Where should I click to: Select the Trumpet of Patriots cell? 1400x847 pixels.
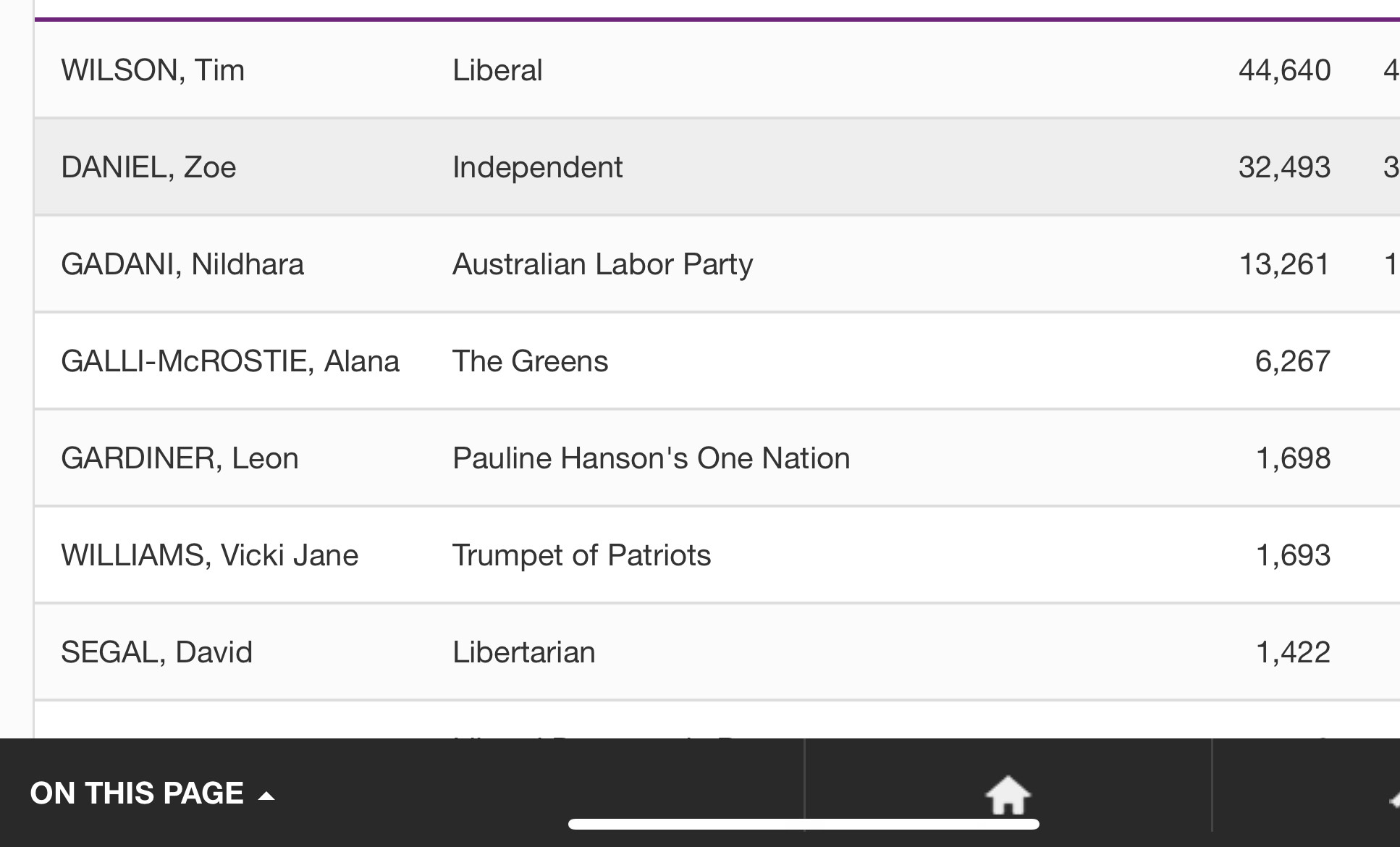tap(581, 555)
